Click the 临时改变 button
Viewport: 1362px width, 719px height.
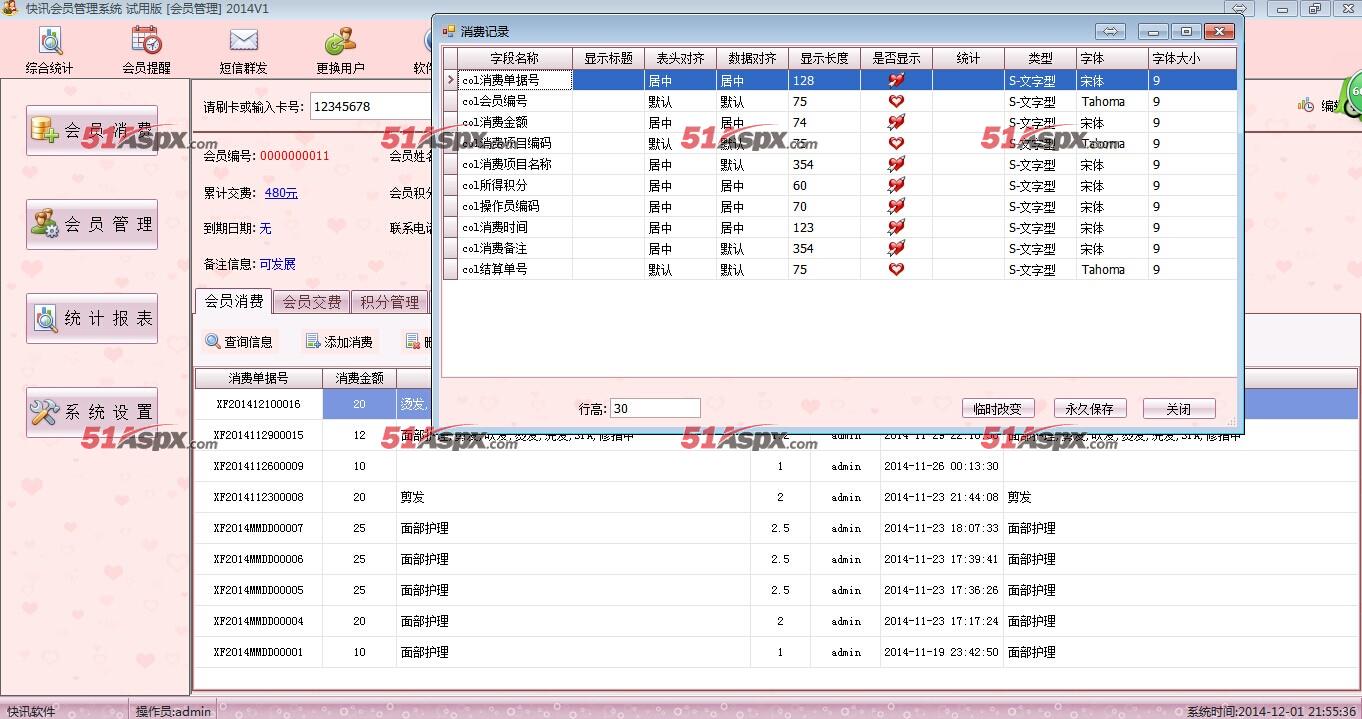click(997, 409)
